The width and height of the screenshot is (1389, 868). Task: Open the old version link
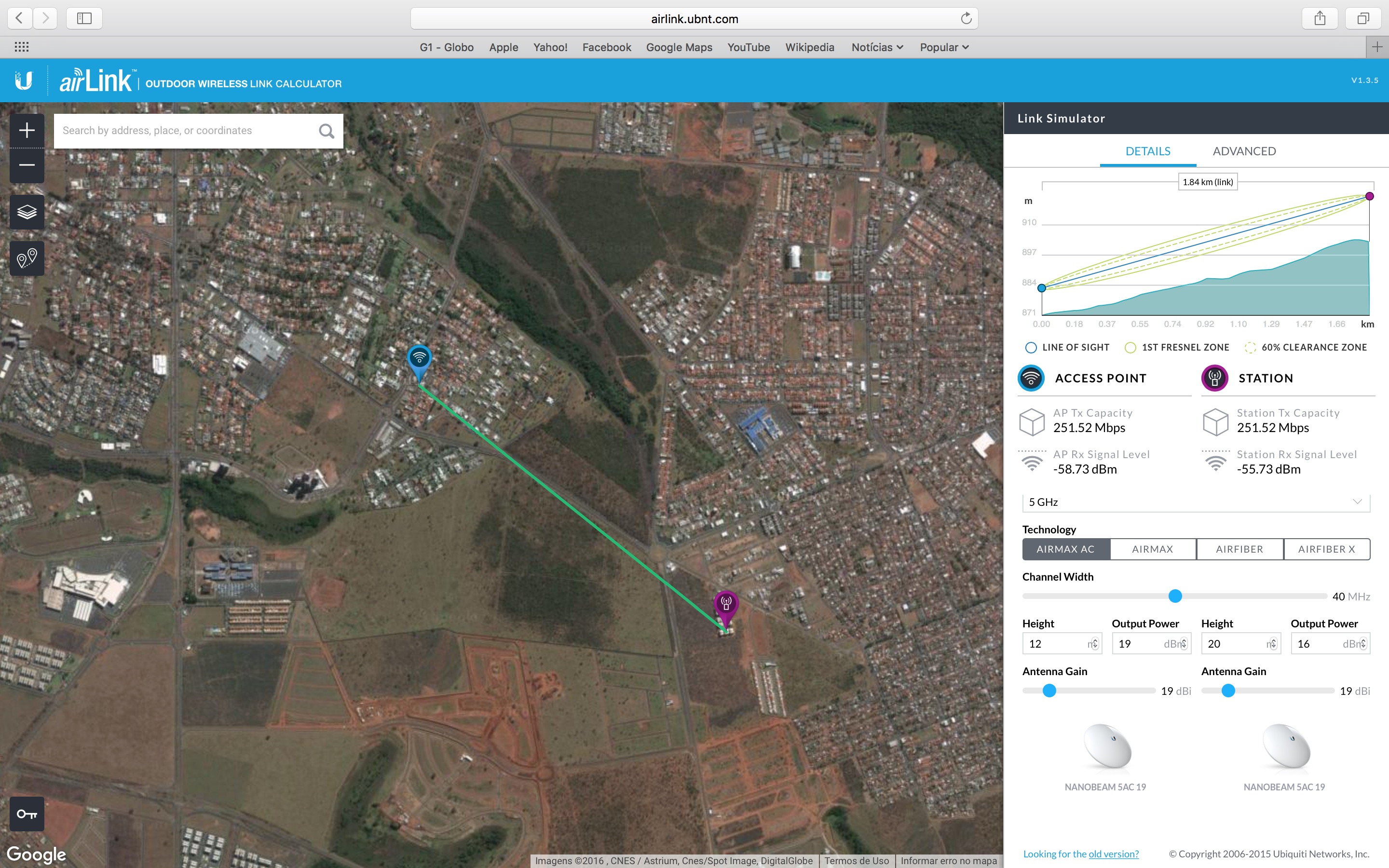click(x=1113, y=854)
